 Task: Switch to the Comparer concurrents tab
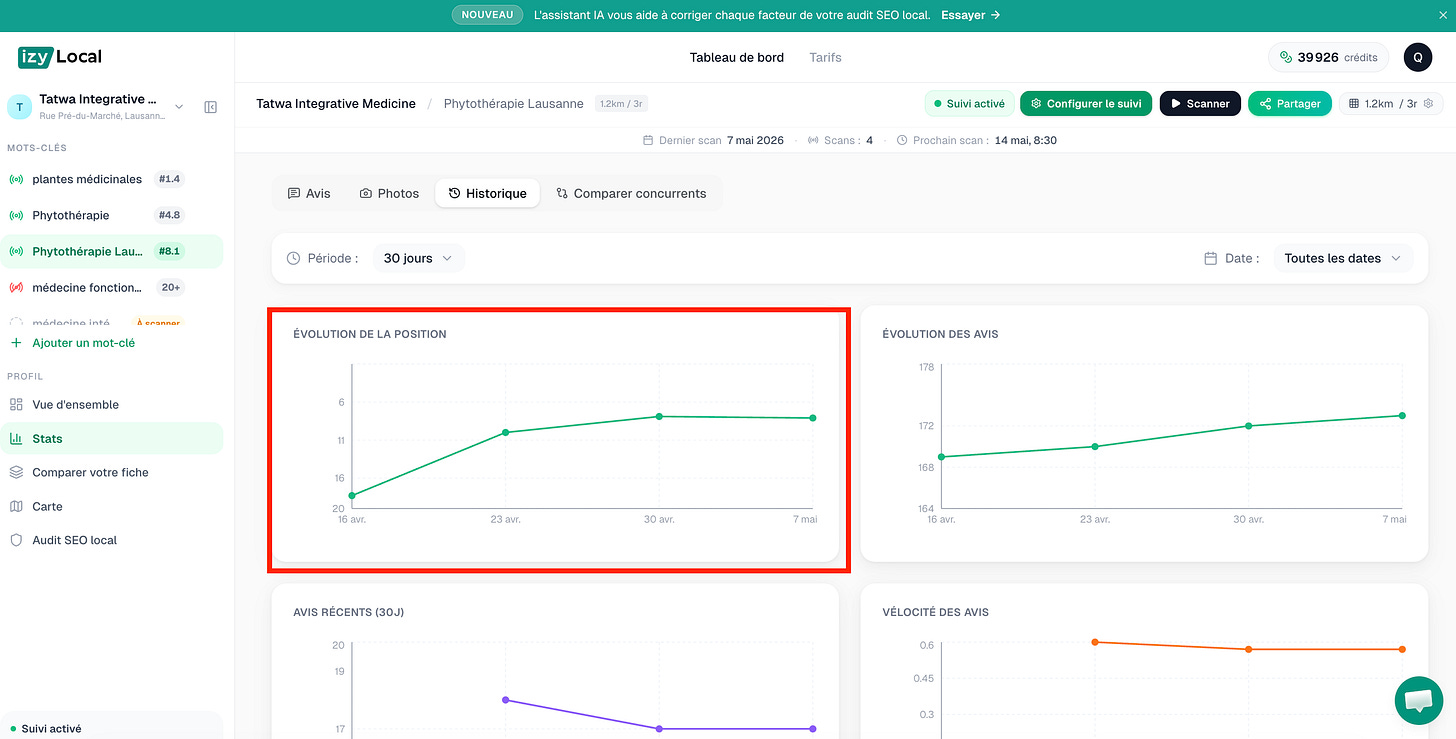[631, 193]
